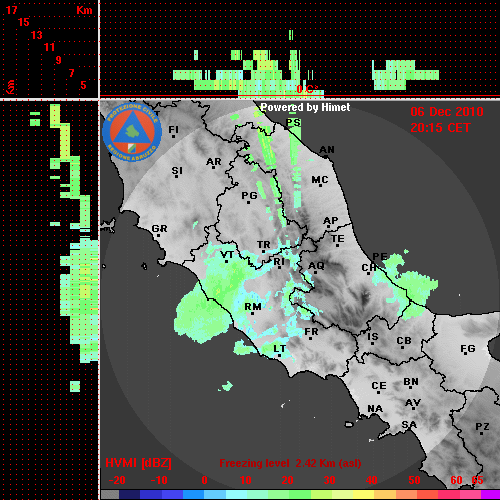The image size is (500, 500).
Task: Click the -20 dBZ legend value
Action: (x=117, y=480)
